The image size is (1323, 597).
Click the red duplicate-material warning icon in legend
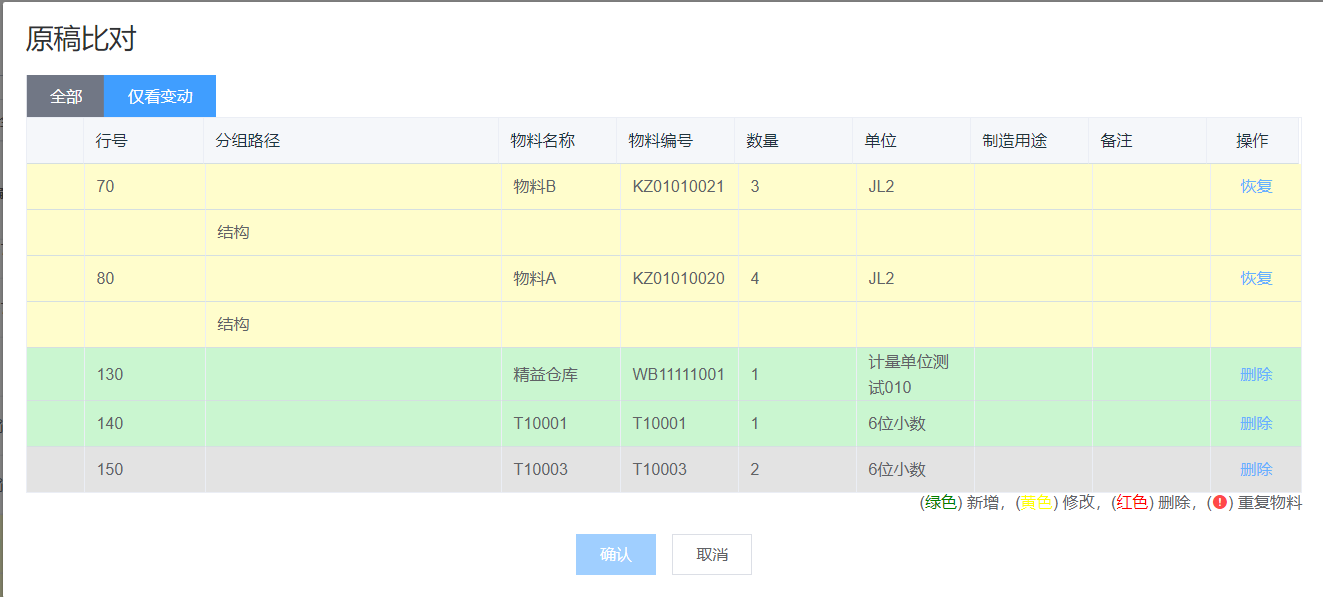click(1219, 503)
